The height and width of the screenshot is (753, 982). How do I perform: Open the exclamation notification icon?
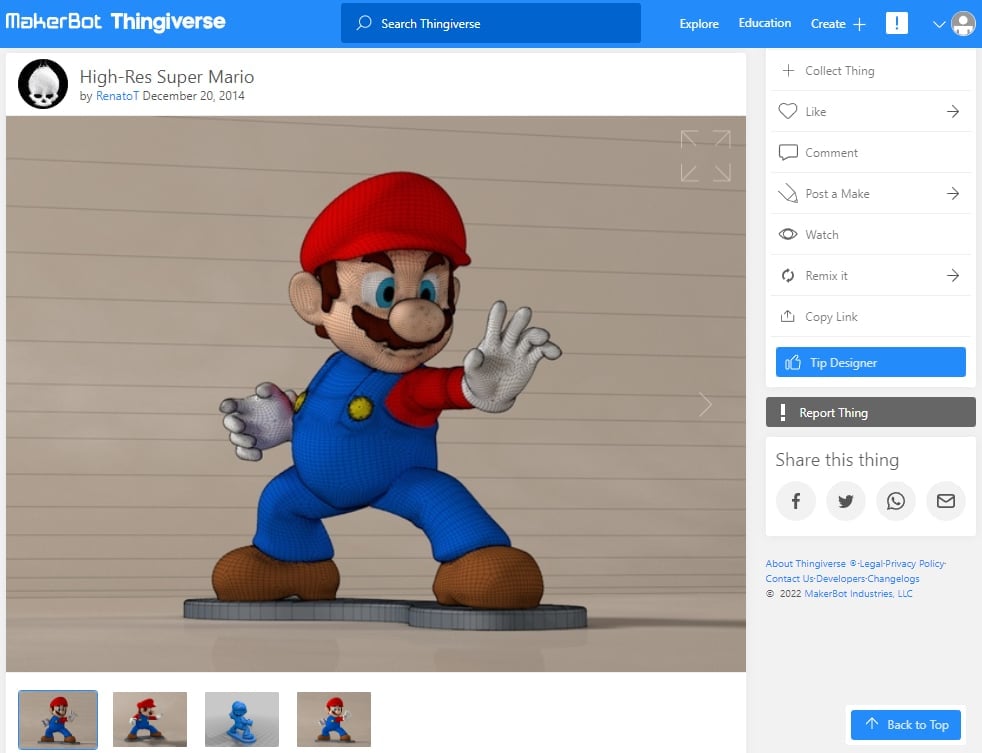coord(897,23)
